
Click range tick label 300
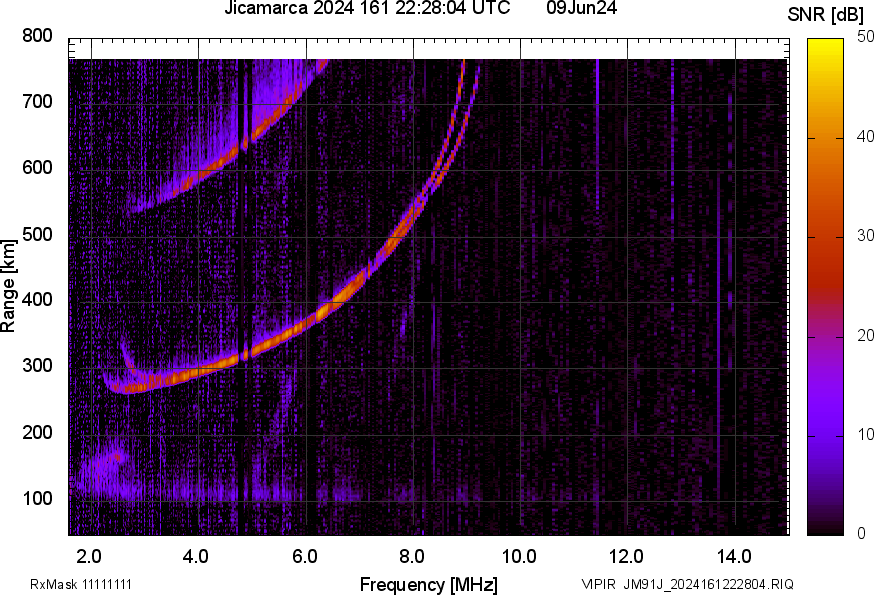37,366
